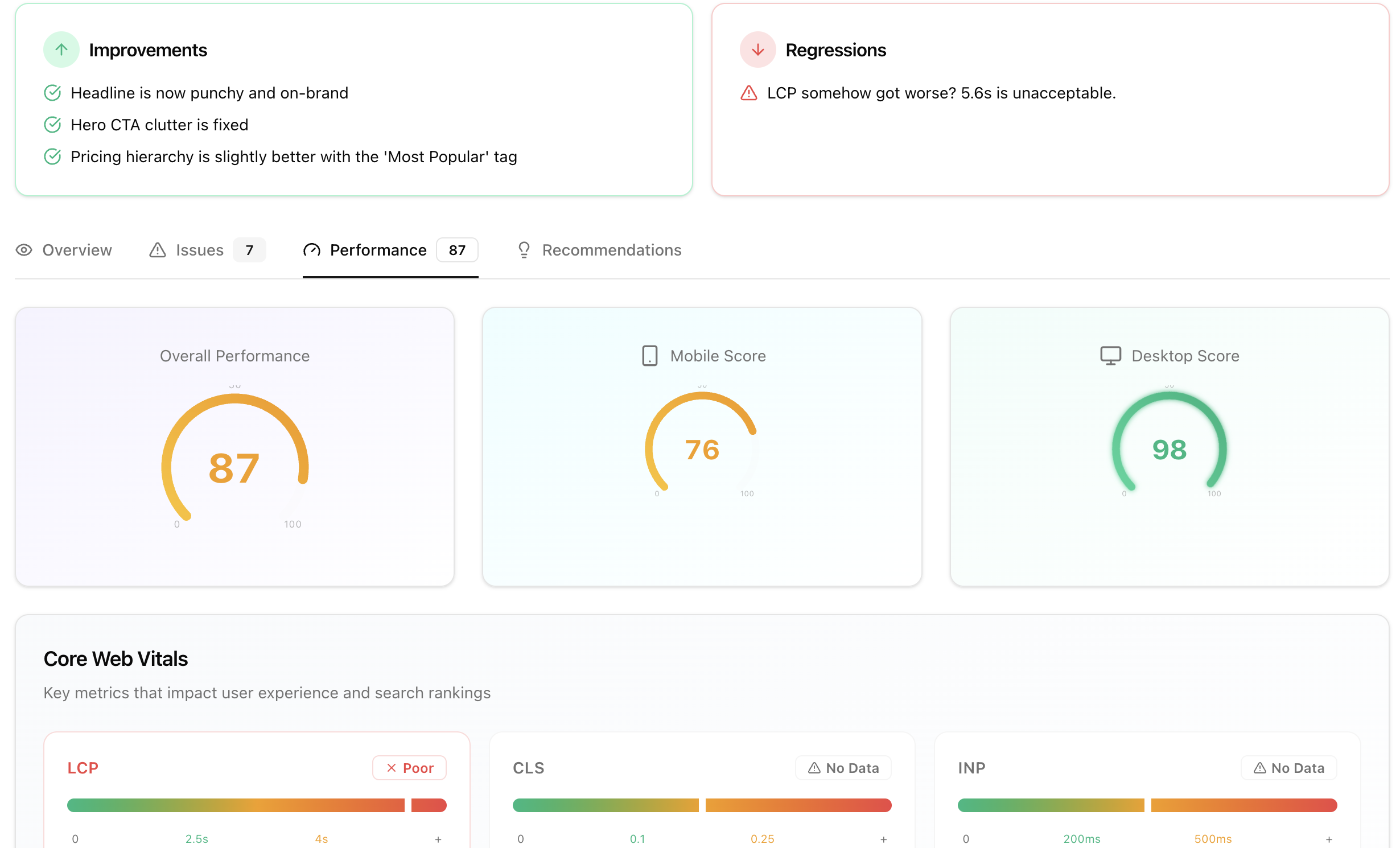Click the green up-arrow Improvements icon
The height and width of the screenshot is (848, 1400).
(x=61, y=50)
